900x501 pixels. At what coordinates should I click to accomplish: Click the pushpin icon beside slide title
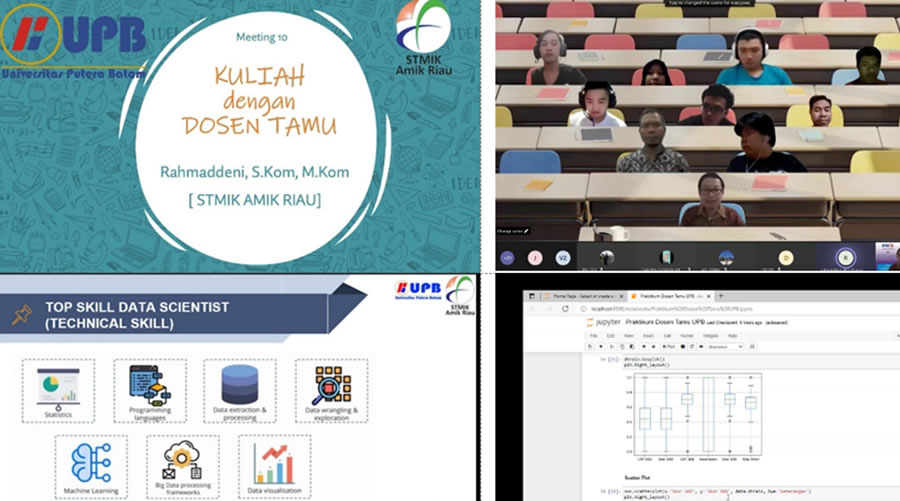click(21, 314)
